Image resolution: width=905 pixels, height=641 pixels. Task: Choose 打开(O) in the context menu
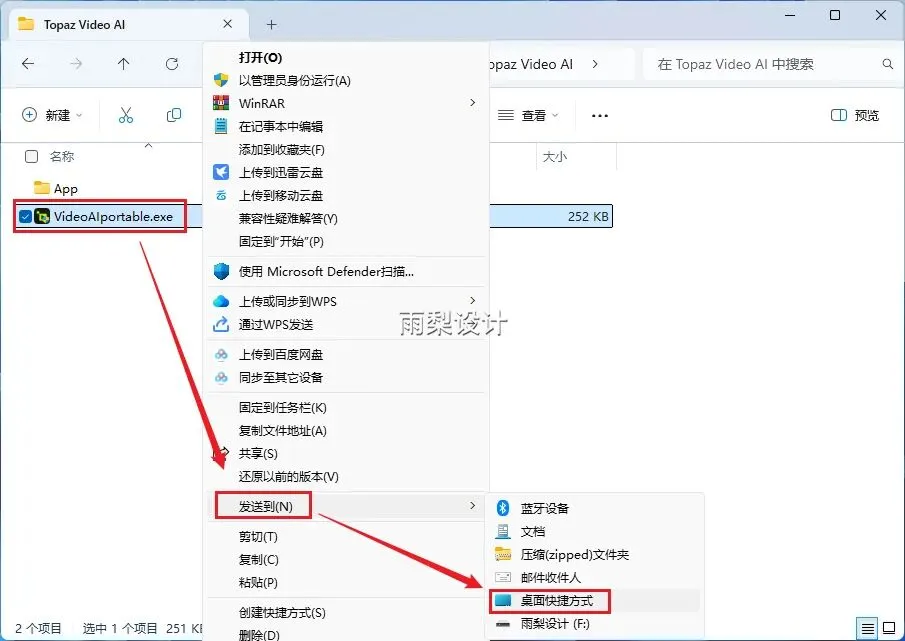tap(346, 58)
